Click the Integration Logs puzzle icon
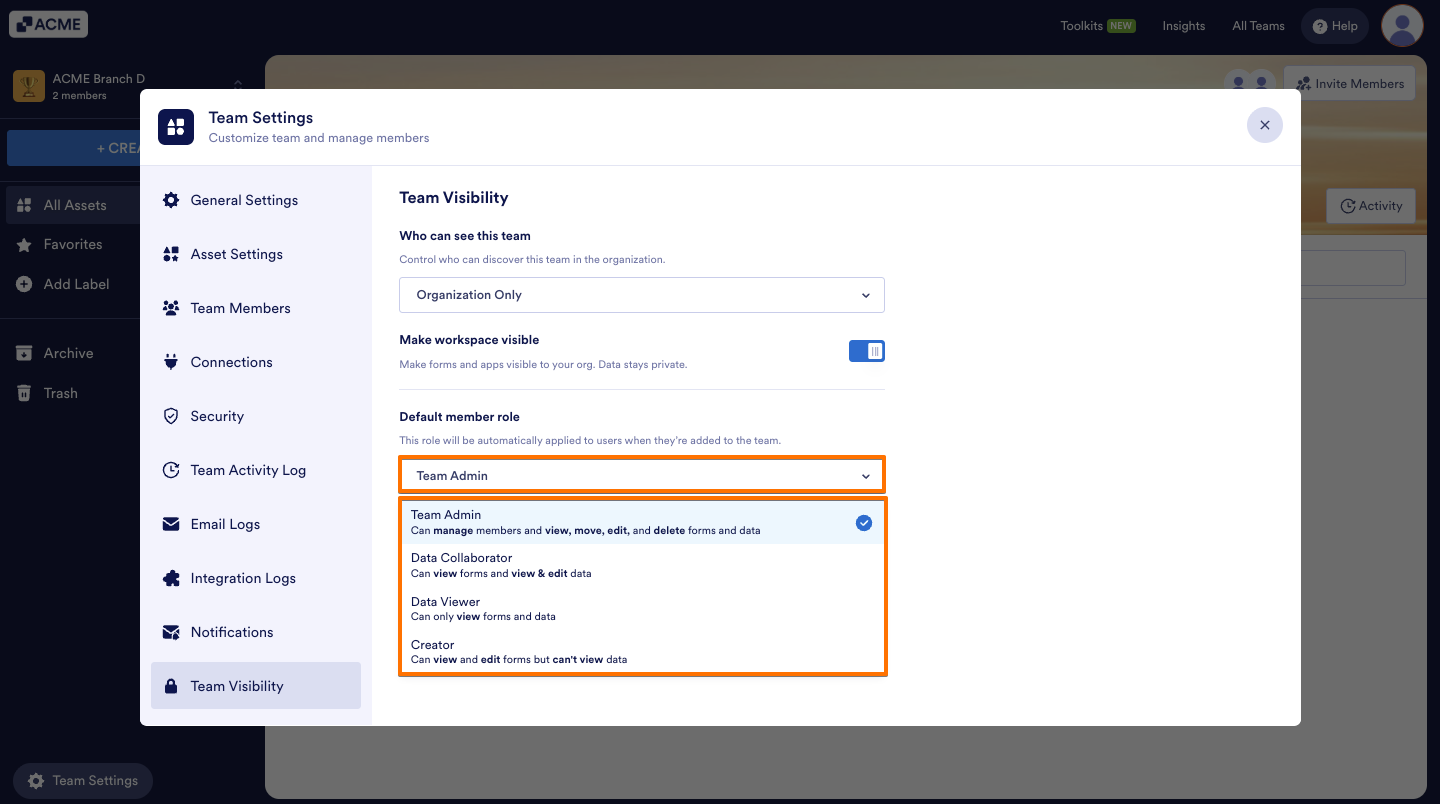The width and height of the screenshot is (1440, 804). point(171,578)
